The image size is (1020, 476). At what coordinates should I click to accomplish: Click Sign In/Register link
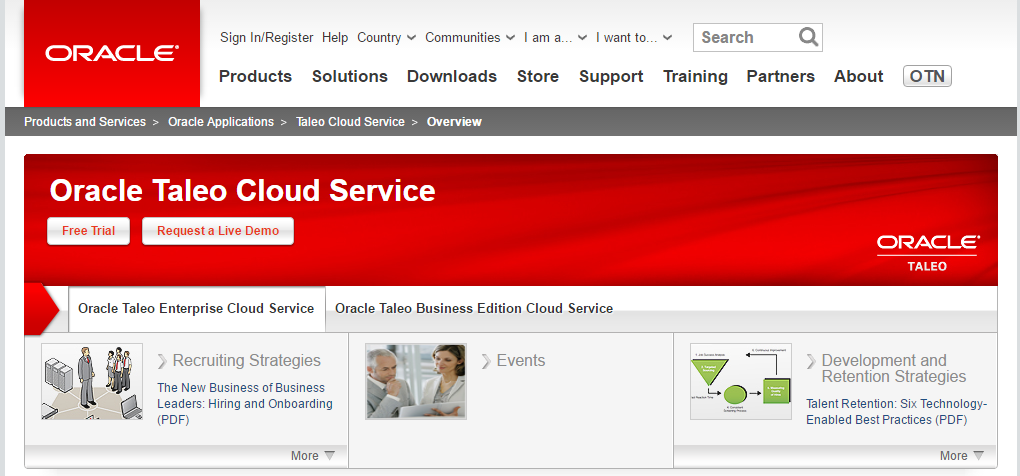(267, 38)
